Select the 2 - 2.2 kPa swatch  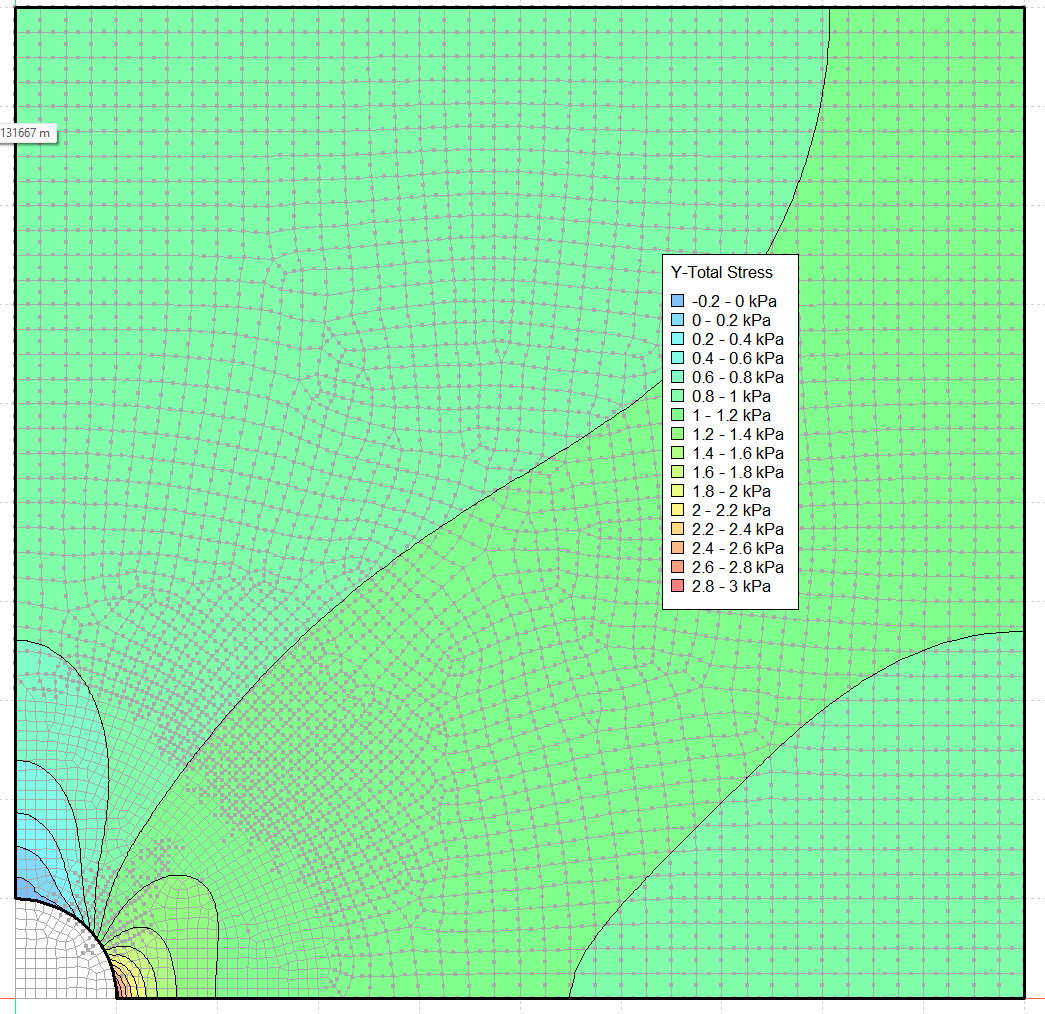coord(677,510)
